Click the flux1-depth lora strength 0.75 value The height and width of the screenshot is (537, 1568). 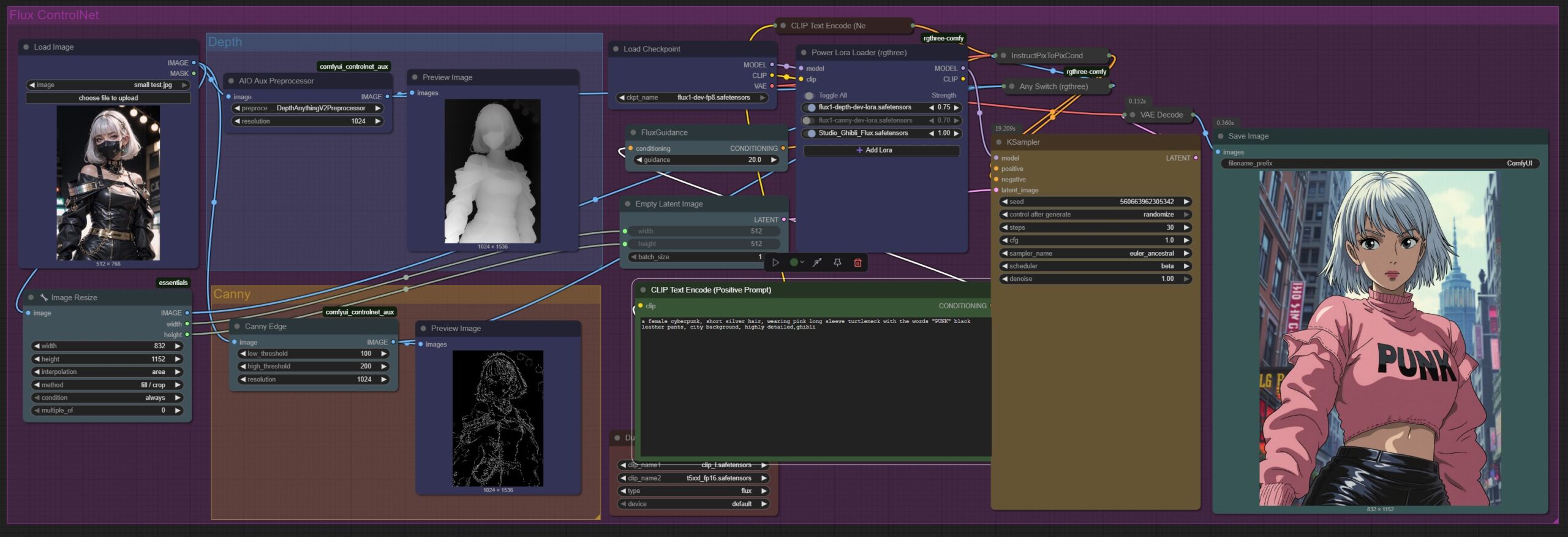point(943,107)
